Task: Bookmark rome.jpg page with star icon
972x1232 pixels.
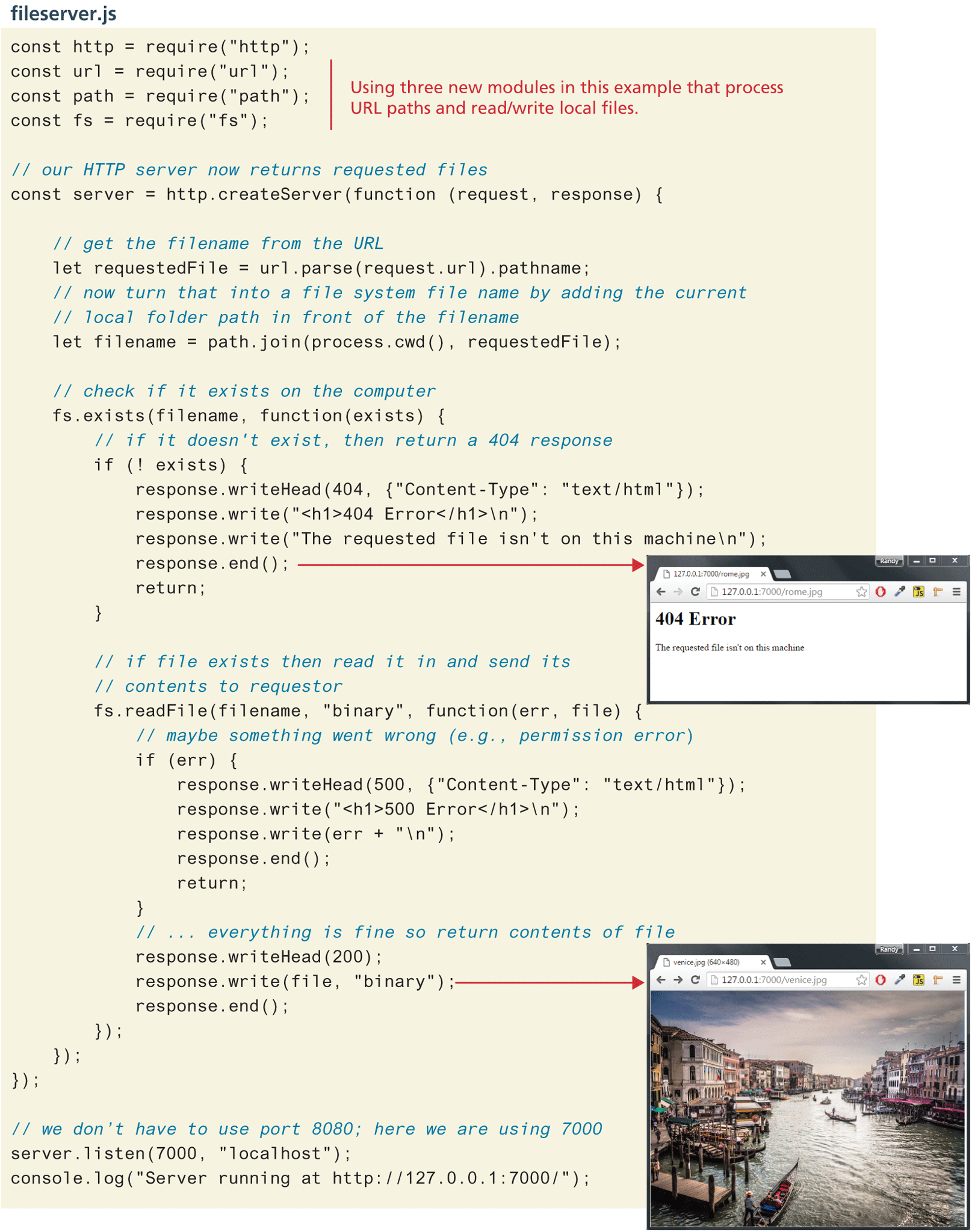Action: tap(861, 592)
